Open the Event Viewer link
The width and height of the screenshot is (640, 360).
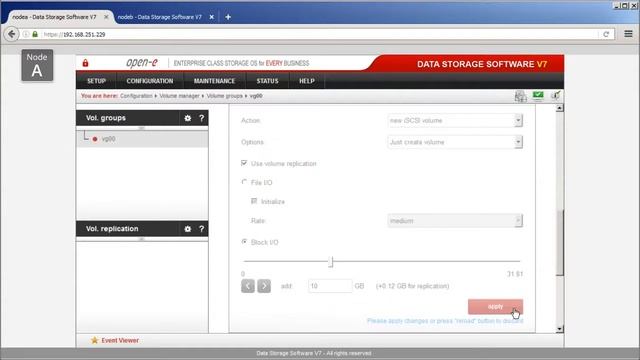[x=120, y=340]
